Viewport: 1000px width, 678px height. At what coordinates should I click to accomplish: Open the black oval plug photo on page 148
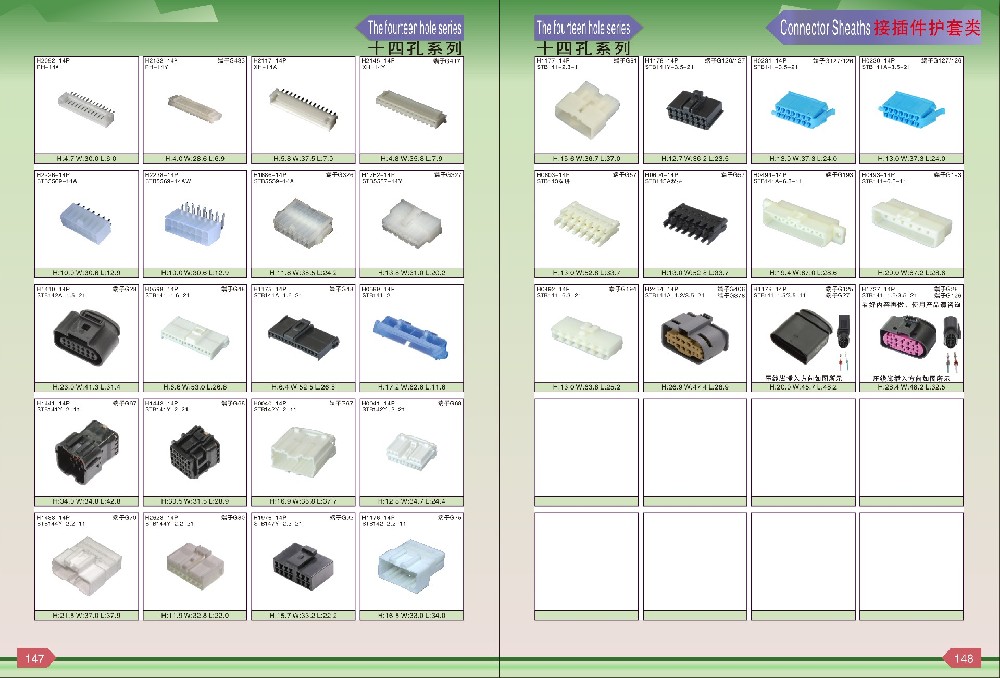pyautogui.click(x=802, y=337)
